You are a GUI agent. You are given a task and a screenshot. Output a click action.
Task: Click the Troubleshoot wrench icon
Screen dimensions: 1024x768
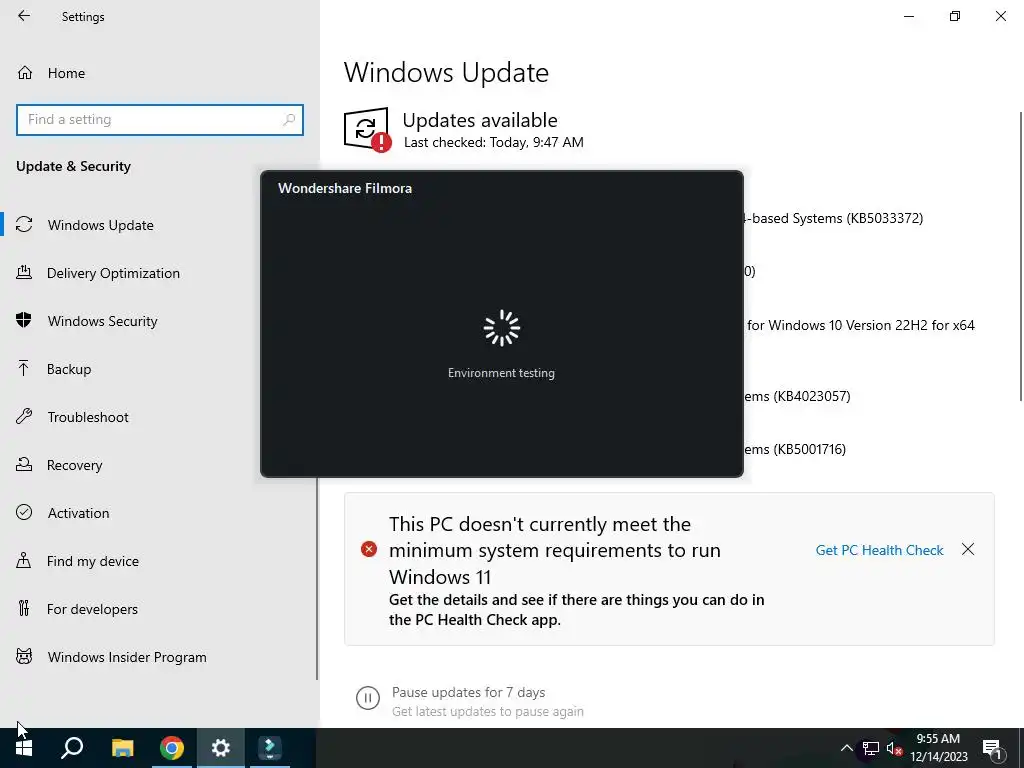pos(24,417)
